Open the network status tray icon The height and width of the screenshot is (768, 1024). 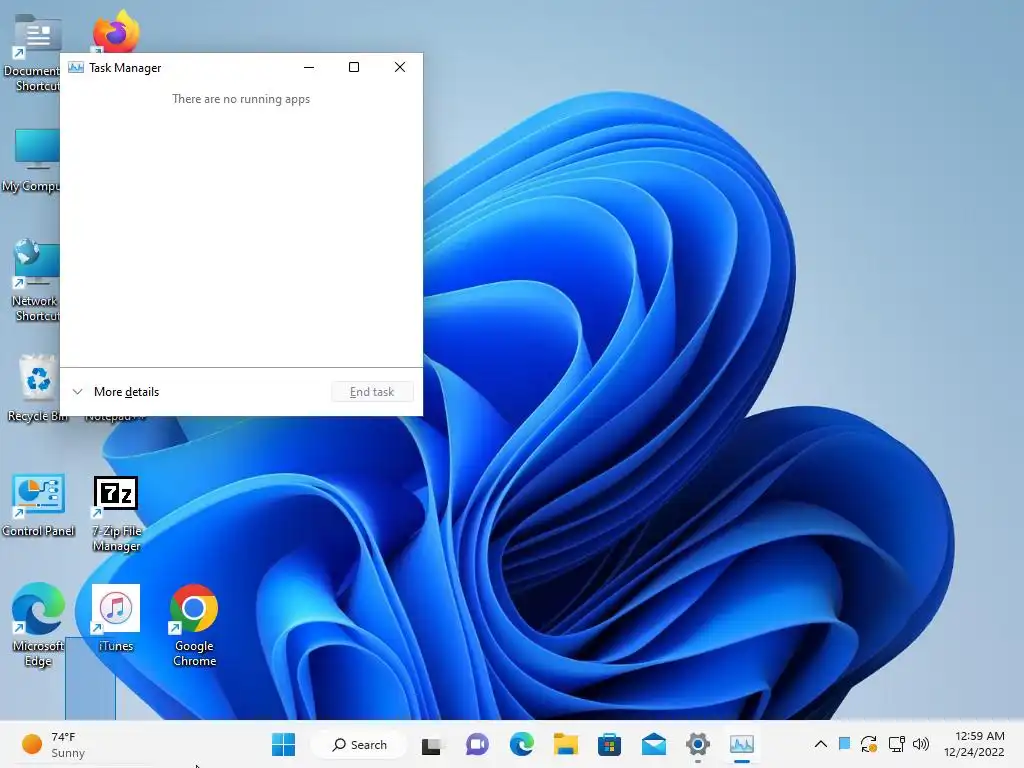[896, 744]
